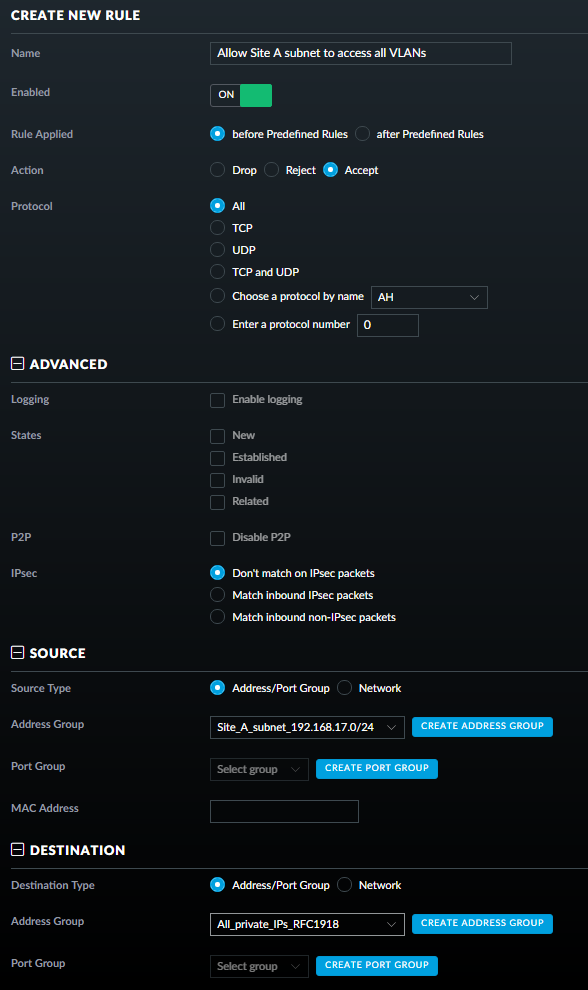Select Match inbound IPsec packets
Image resolution: width=588 pixels, height=990 pixels.
tap(217, 595)
